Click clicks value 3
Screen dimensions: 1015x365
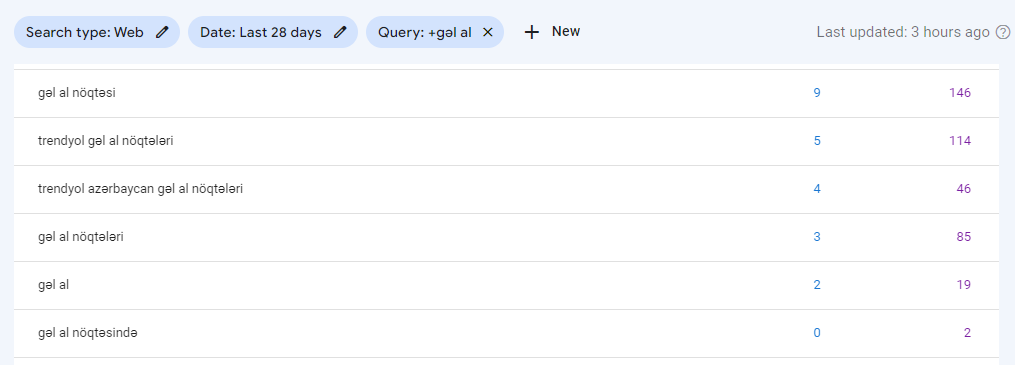click(x=817, y=237)
